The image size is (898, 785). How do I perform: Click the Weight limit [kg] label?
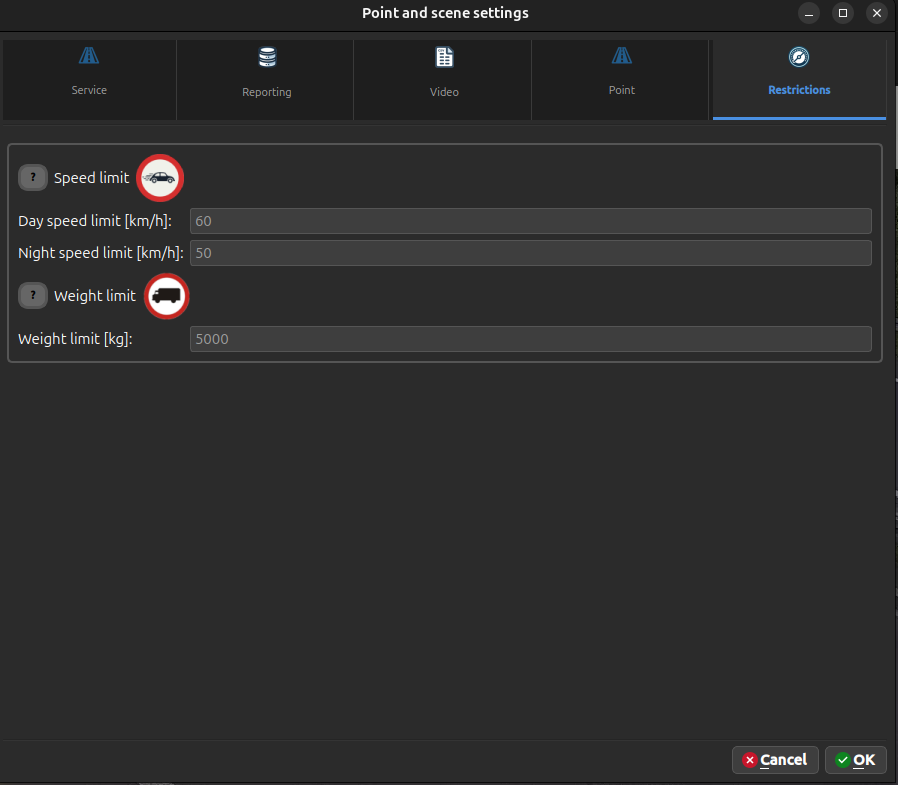pyautogui.click(x=75, y=339)
